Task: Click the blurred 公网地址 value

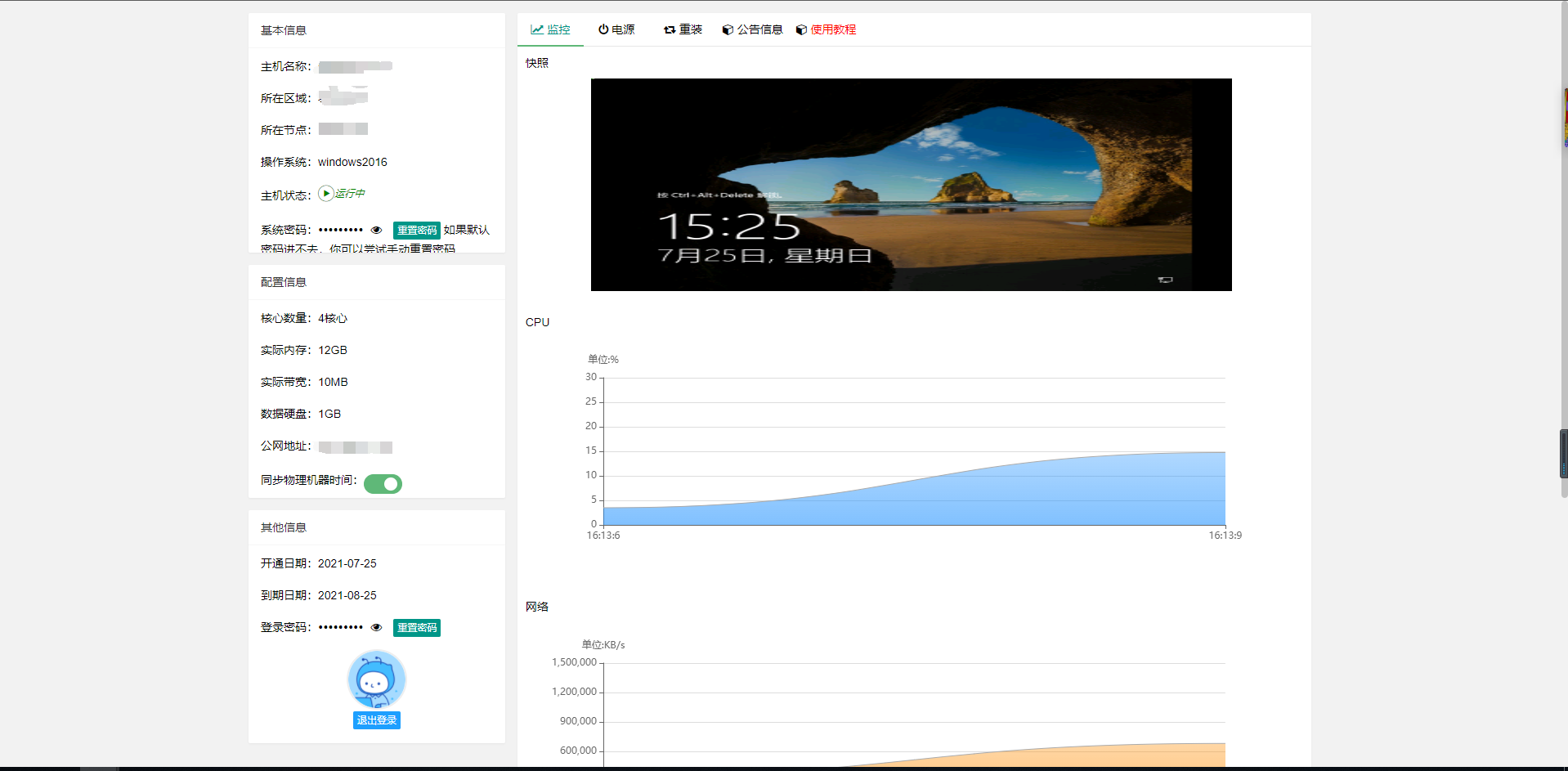Action: pyautogui.click(x=356, y=447)
